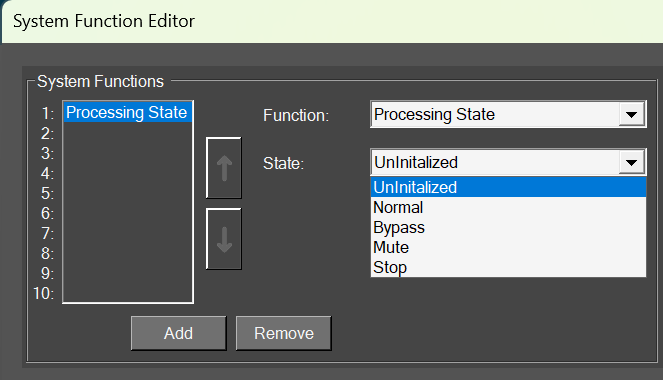Image resolution: width=663 pixels, height=380 pixels.
Task: Choose Mute in State list
Action: point(508,247)
